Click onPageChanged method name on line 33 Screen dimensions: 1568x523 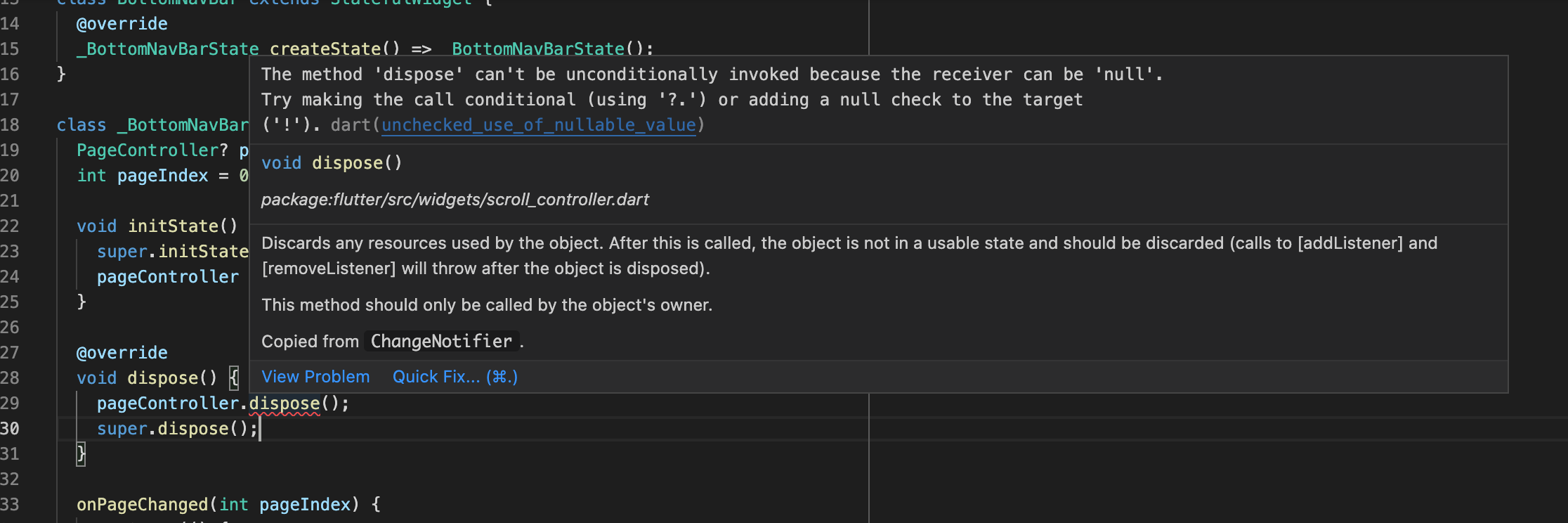[143, 505]
